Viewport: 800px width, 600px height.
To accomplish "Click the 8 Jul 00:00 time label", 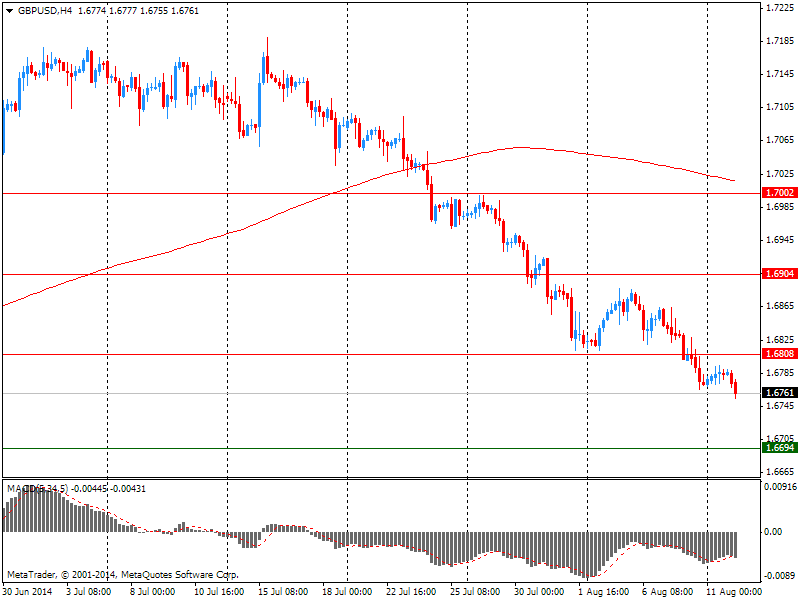I will [x=153, y=592].
